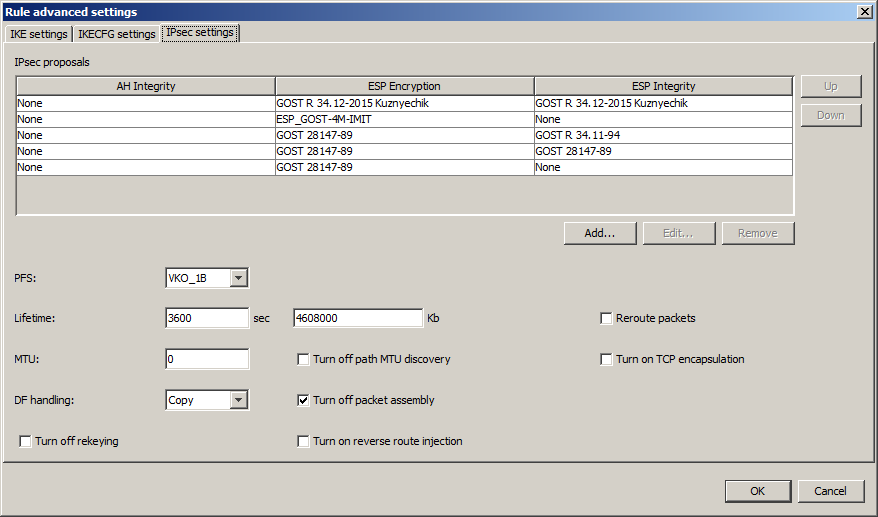Move proposal Down
The image size is (878, 517).
[830, 115]
